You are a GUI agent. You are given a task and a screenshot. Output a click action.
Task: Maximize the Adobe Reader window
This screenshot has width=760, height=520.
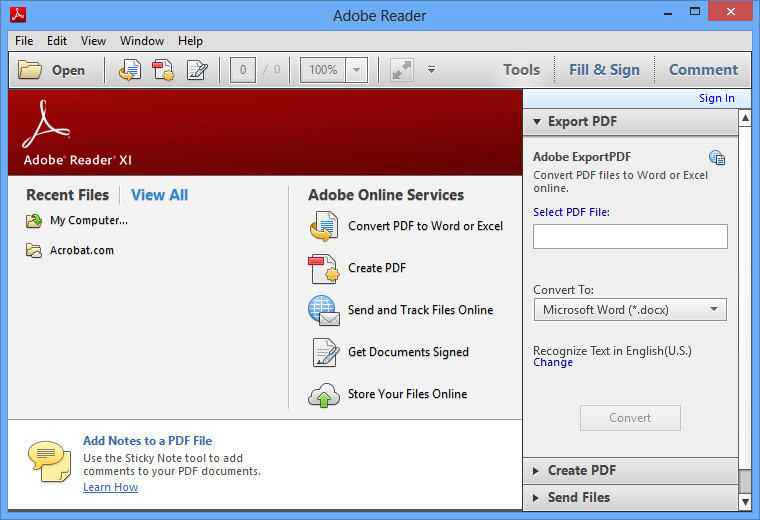(x=695, y=12)
